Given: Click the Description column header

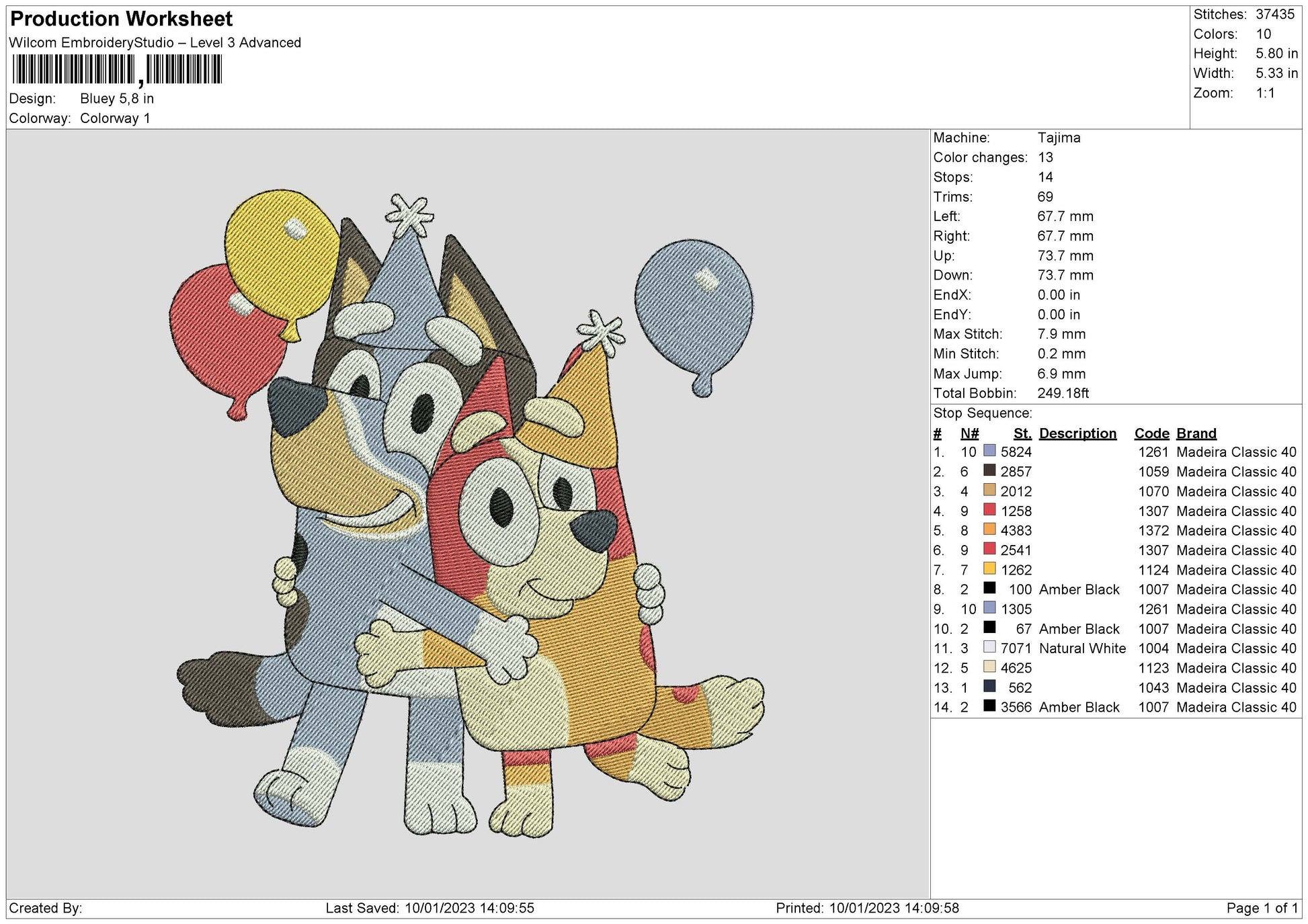Looking at the screenshot, I should click(1077, 433).
